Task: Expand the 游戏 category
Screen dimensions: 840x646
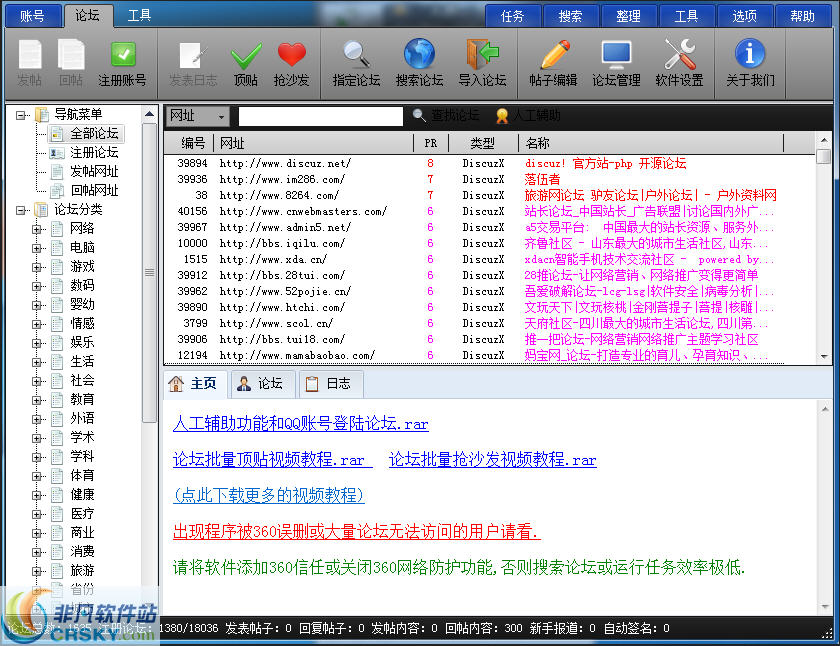Action: pos(36,267)
